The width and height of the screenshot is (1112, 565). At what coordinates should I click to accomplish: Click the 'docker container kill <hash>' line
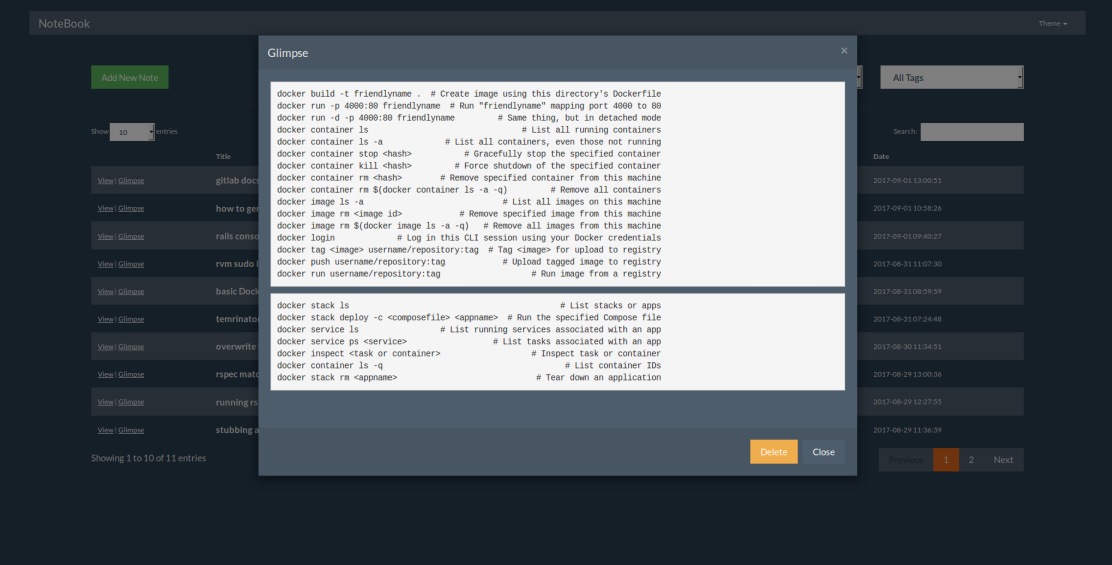pyautogui.click(x=469, y=166)
